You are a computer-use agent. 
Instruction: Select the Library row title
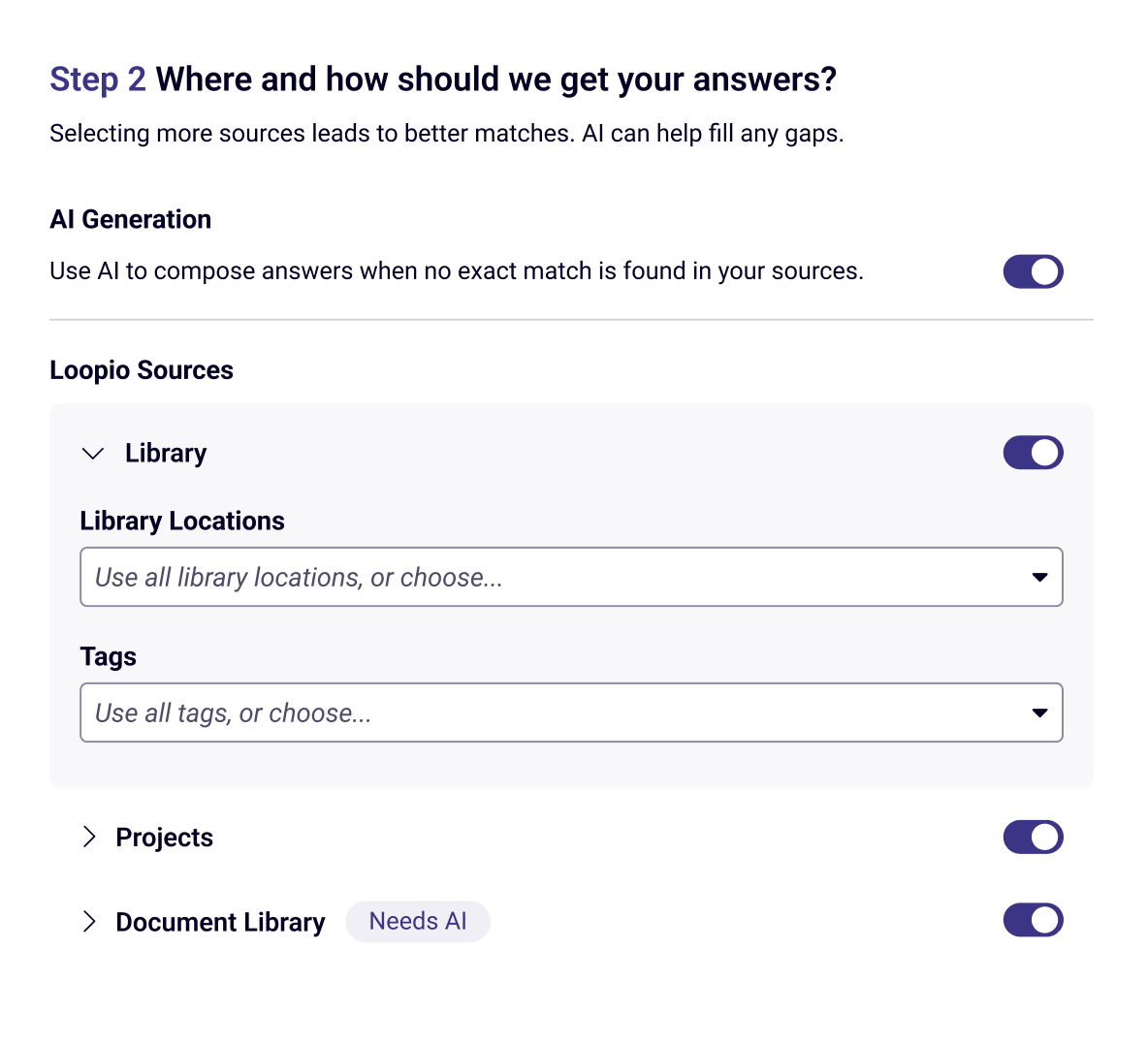(166, 454)
